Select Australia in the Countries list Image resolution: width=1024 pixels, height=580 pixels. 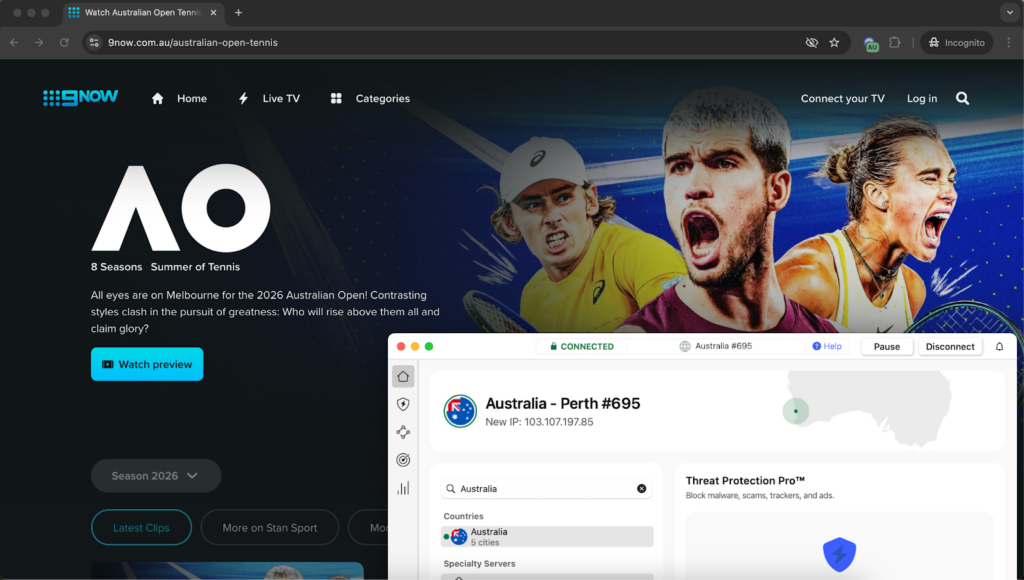pos(547,537)
